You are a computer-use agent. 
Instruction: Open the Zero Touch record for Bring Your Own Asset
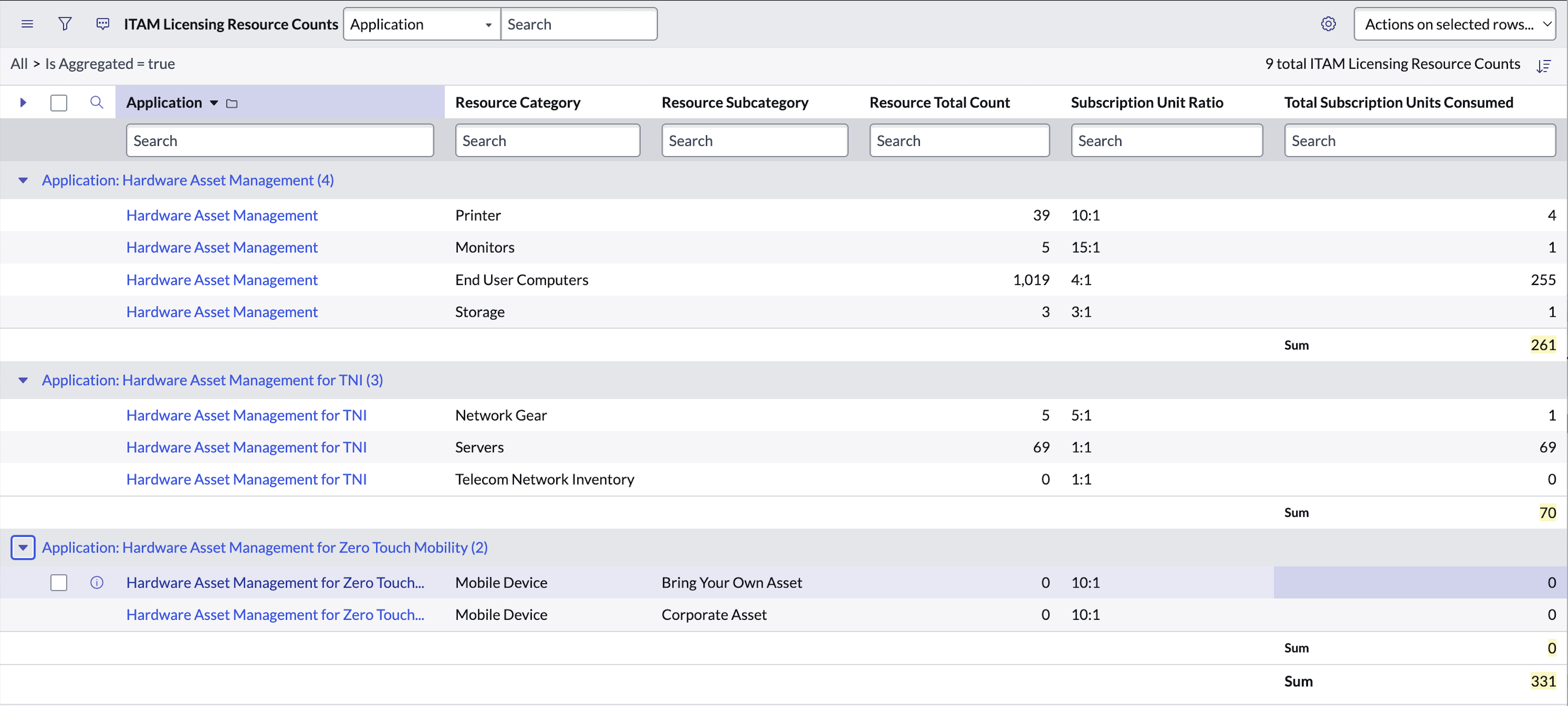click(x=275, y=582)
